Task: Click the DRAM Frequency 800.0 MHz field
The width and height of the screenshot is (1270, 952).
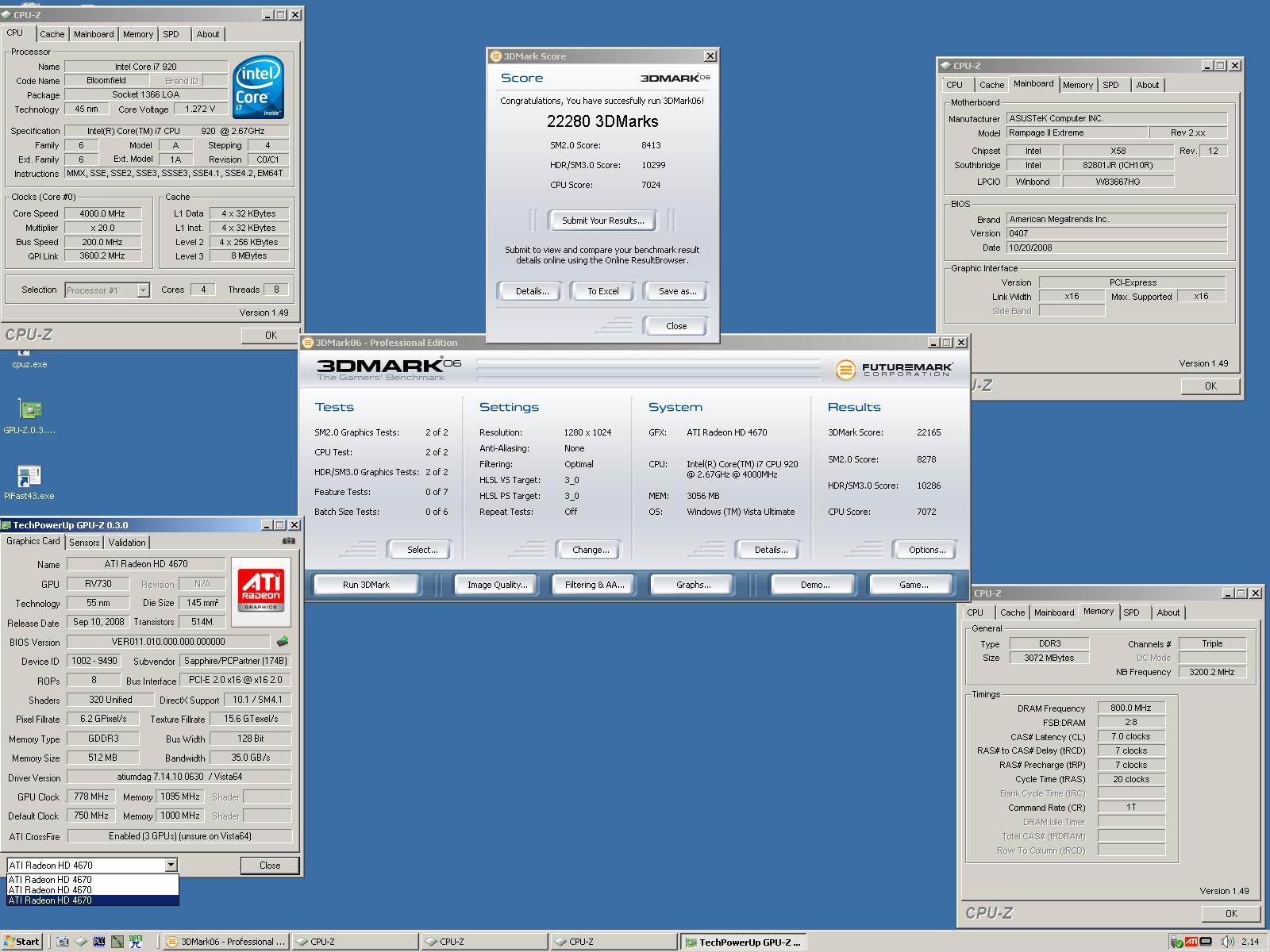Action: pyautogui.click(x=1131, y=708)
